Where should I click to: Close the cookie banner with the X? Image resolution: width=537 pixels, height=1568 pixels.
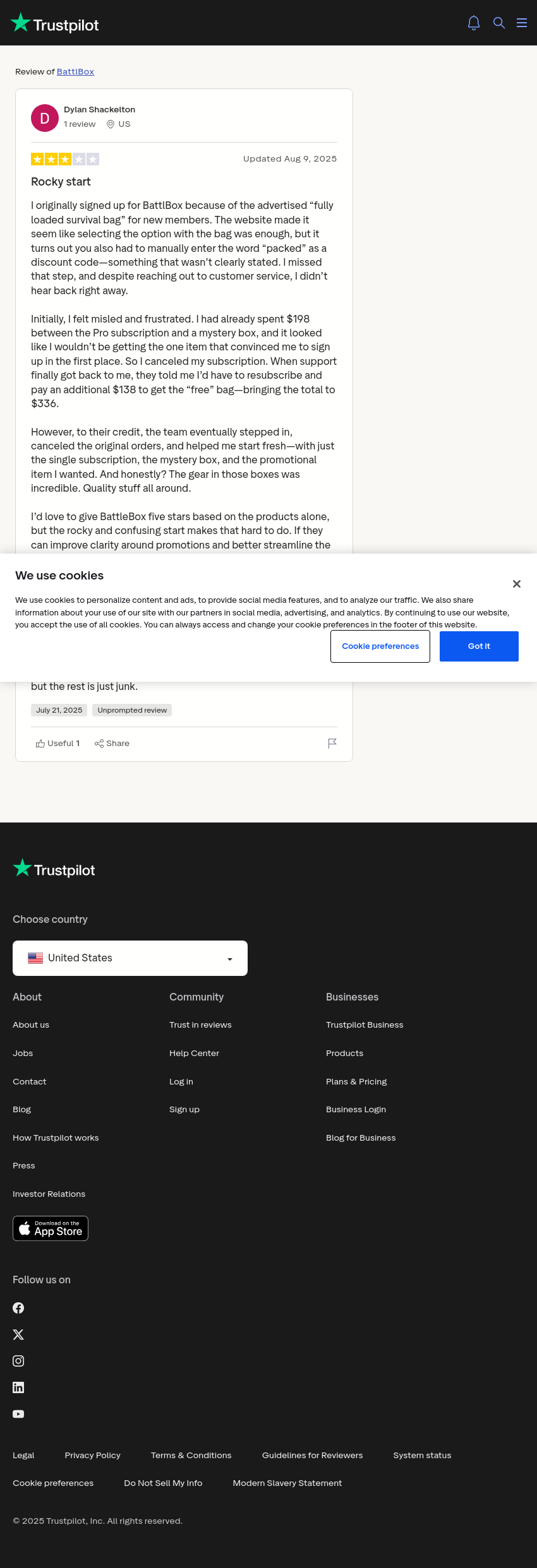coord(517,584)
